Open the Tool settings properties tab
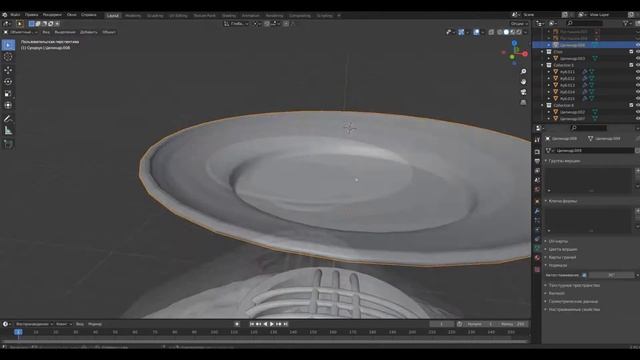The height and width of the screenshot is (360, 640). click(x=537, y=140)
